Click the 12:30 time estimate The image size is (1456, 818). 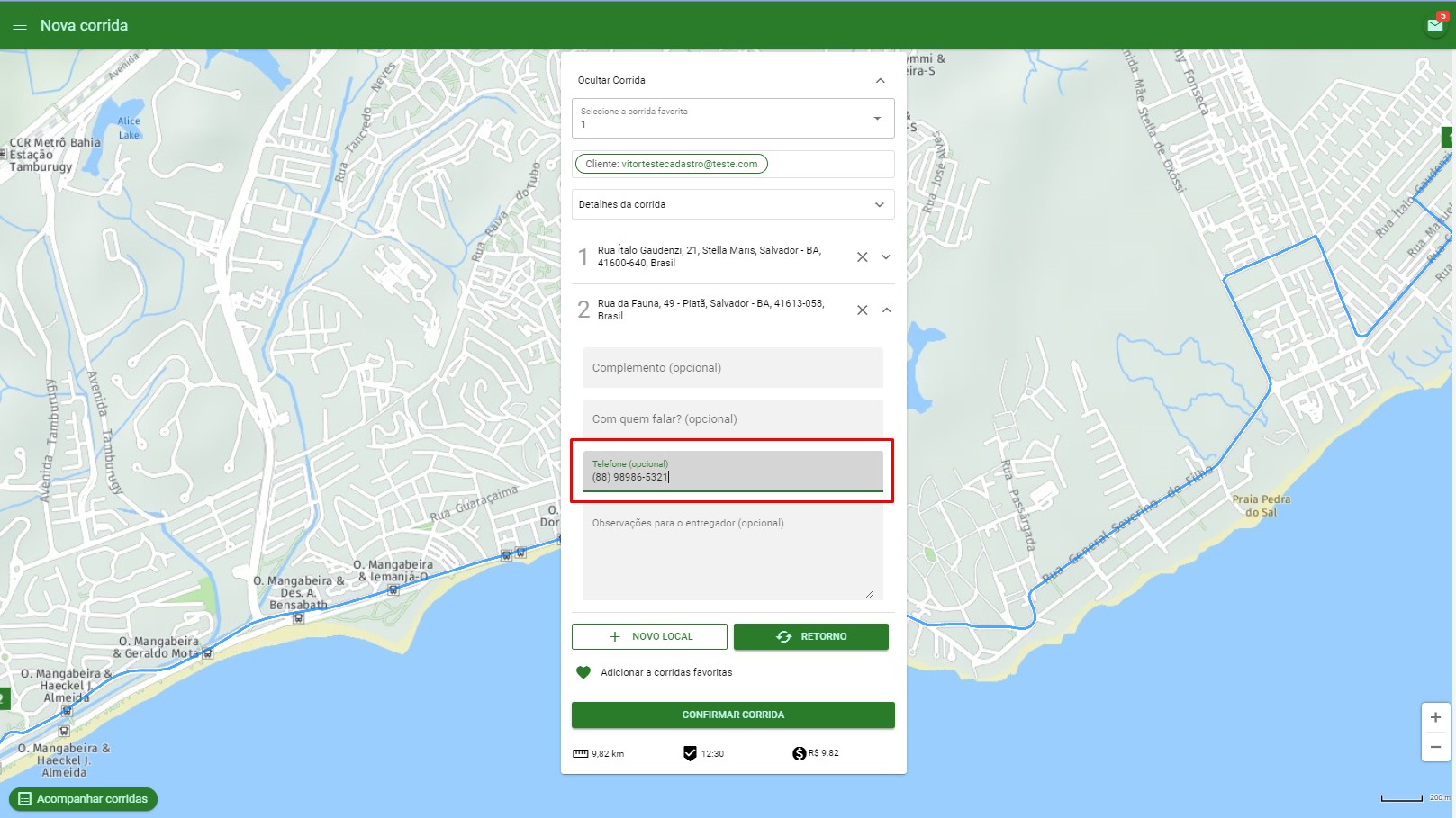(x=712, y=754)
